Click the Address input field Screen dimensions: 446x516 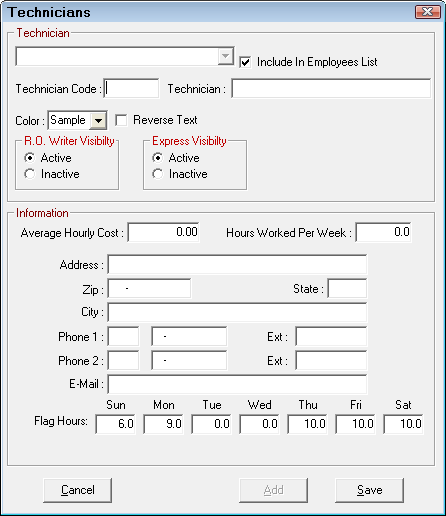tap(237, 265)
